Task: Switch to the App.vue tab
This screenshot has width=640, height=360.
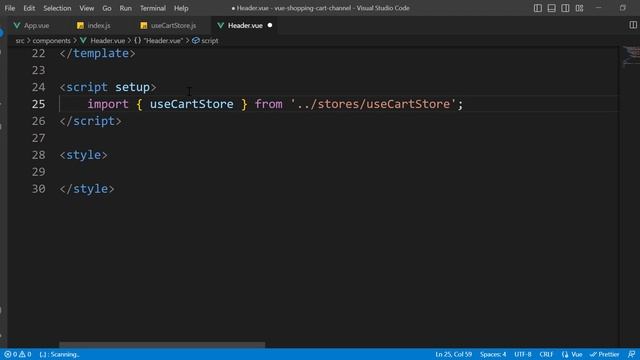Action: click(32, 25)
